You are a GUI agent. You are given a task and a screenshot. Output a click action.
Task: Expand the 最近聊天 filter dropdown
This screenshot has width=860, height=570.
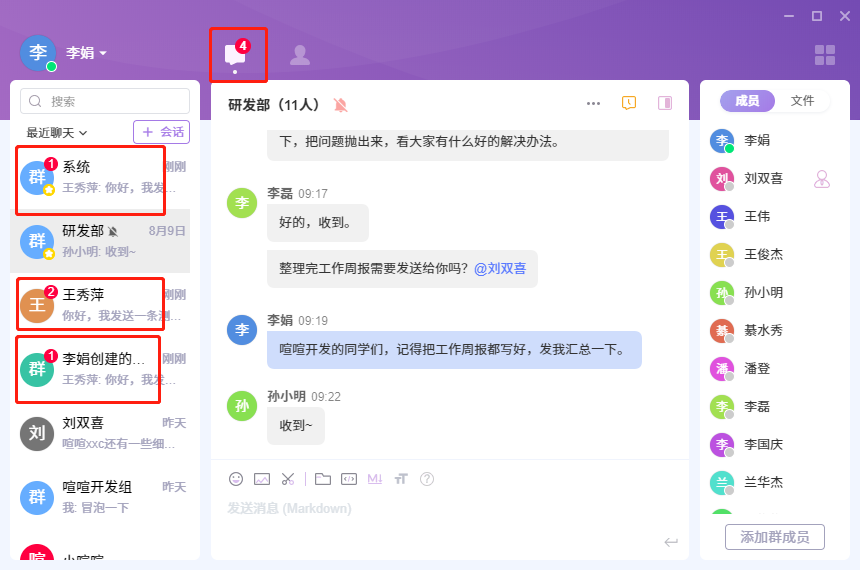pyautogui.click(x=57, y=132)
